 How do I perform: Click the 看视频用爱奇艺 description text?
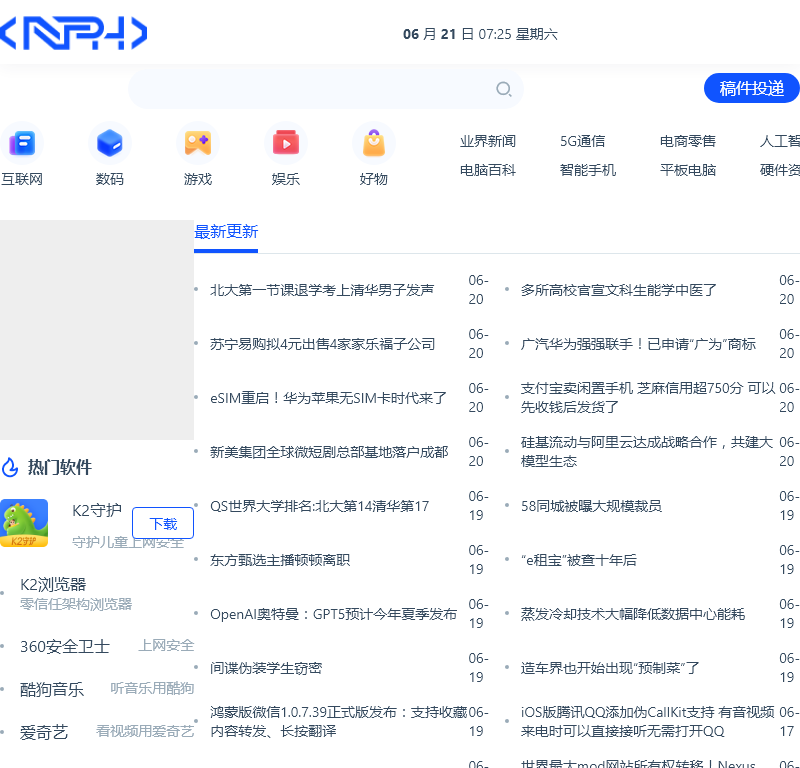145,731
